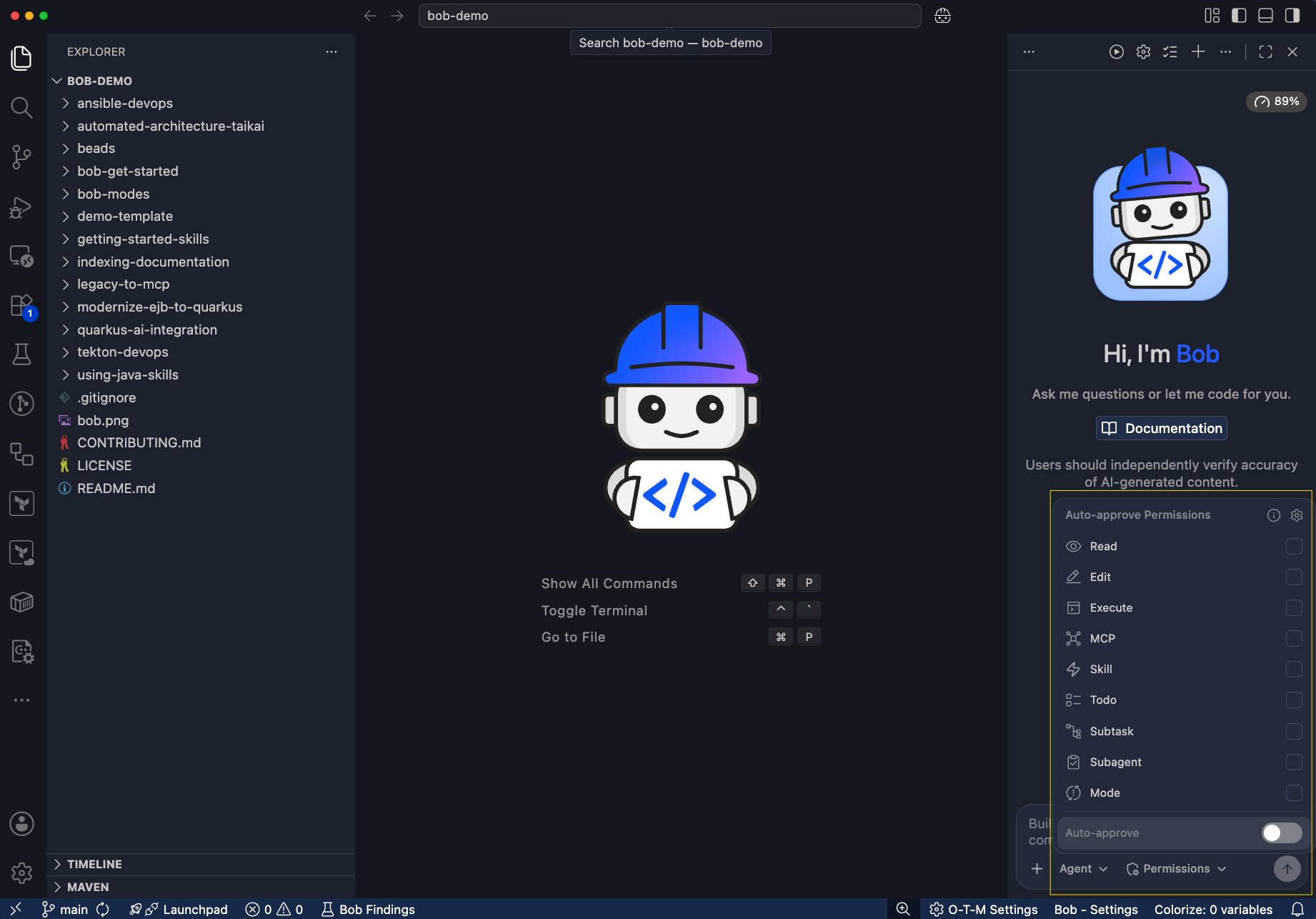Click the bob-demo search field

pos(669,16)
